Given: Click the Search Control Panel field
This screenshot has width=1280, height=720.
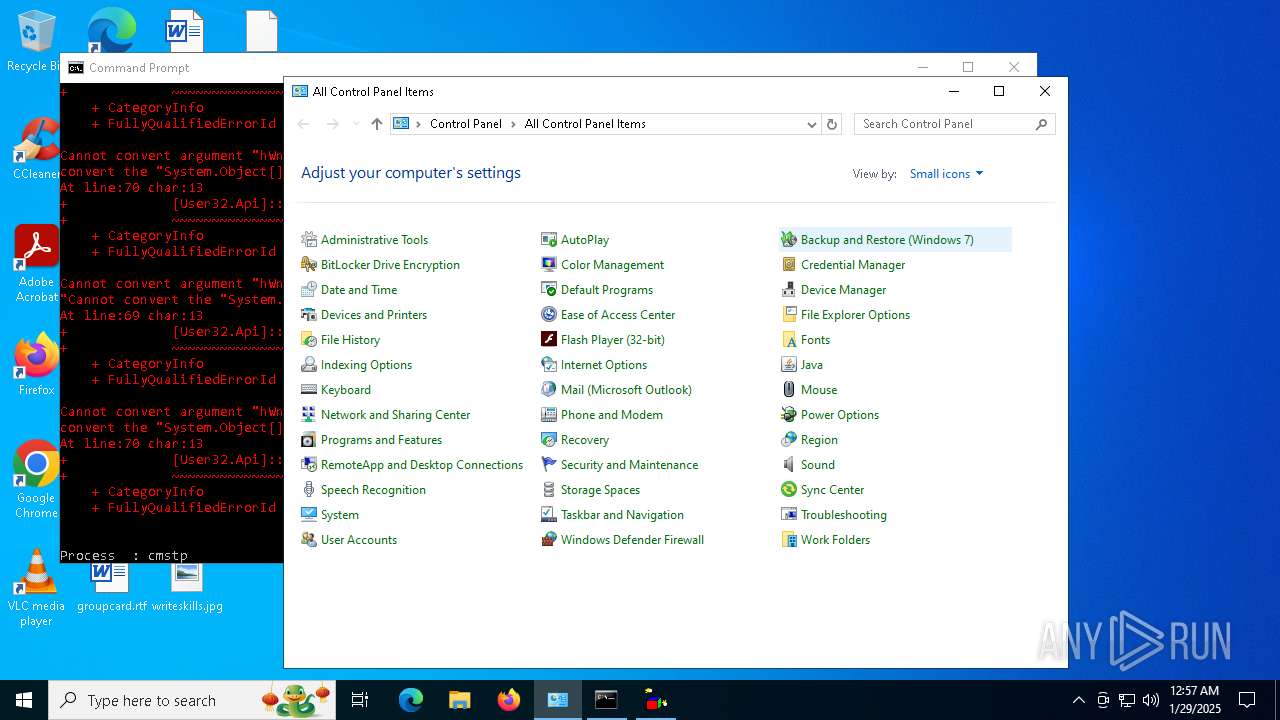Looking at the screenshot, I should pyautogui.click(x=954, y=124).
